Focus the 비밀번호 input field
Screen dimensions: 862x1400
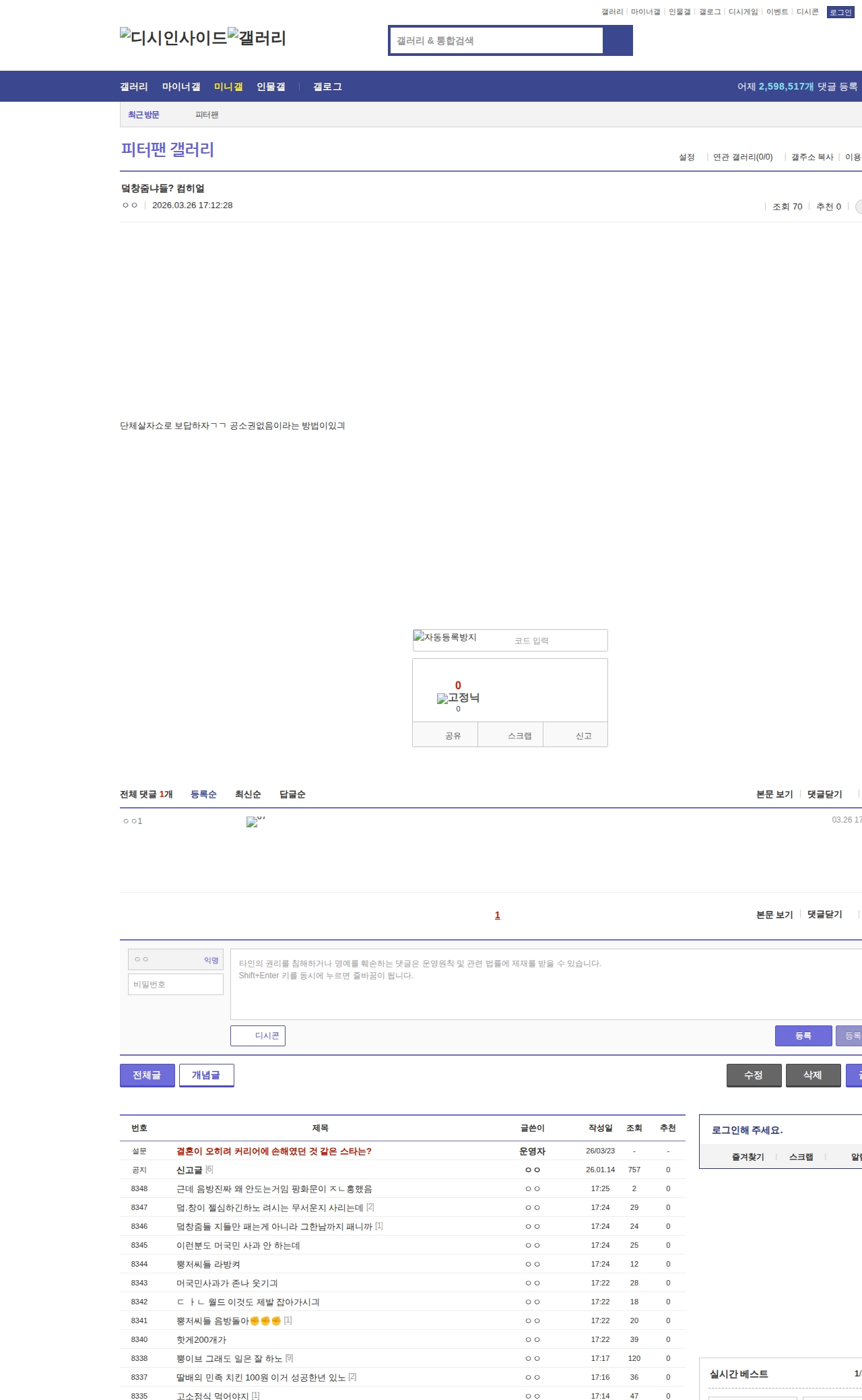pyautogui.click(x=176, y=984)
